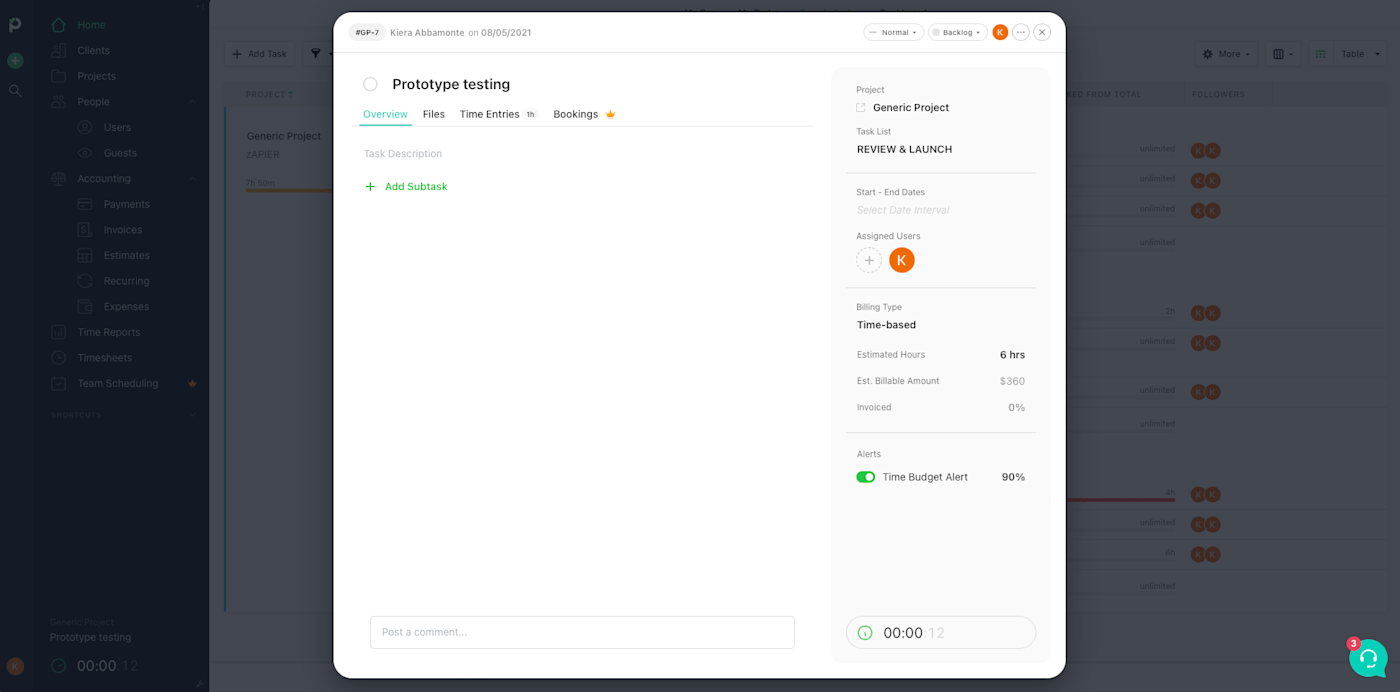Click the Task Description text area
The height and width of the screenshot is (692, 1400).
[x=403, y=154]
